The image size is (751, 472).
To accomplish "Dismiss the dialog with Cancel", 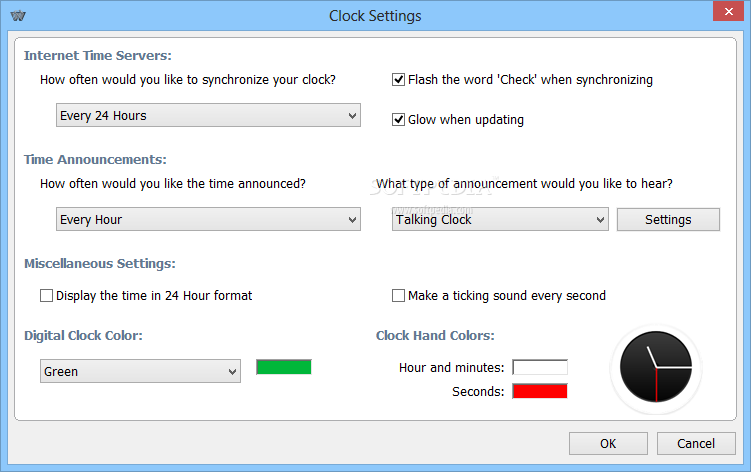I will [696, 444].
